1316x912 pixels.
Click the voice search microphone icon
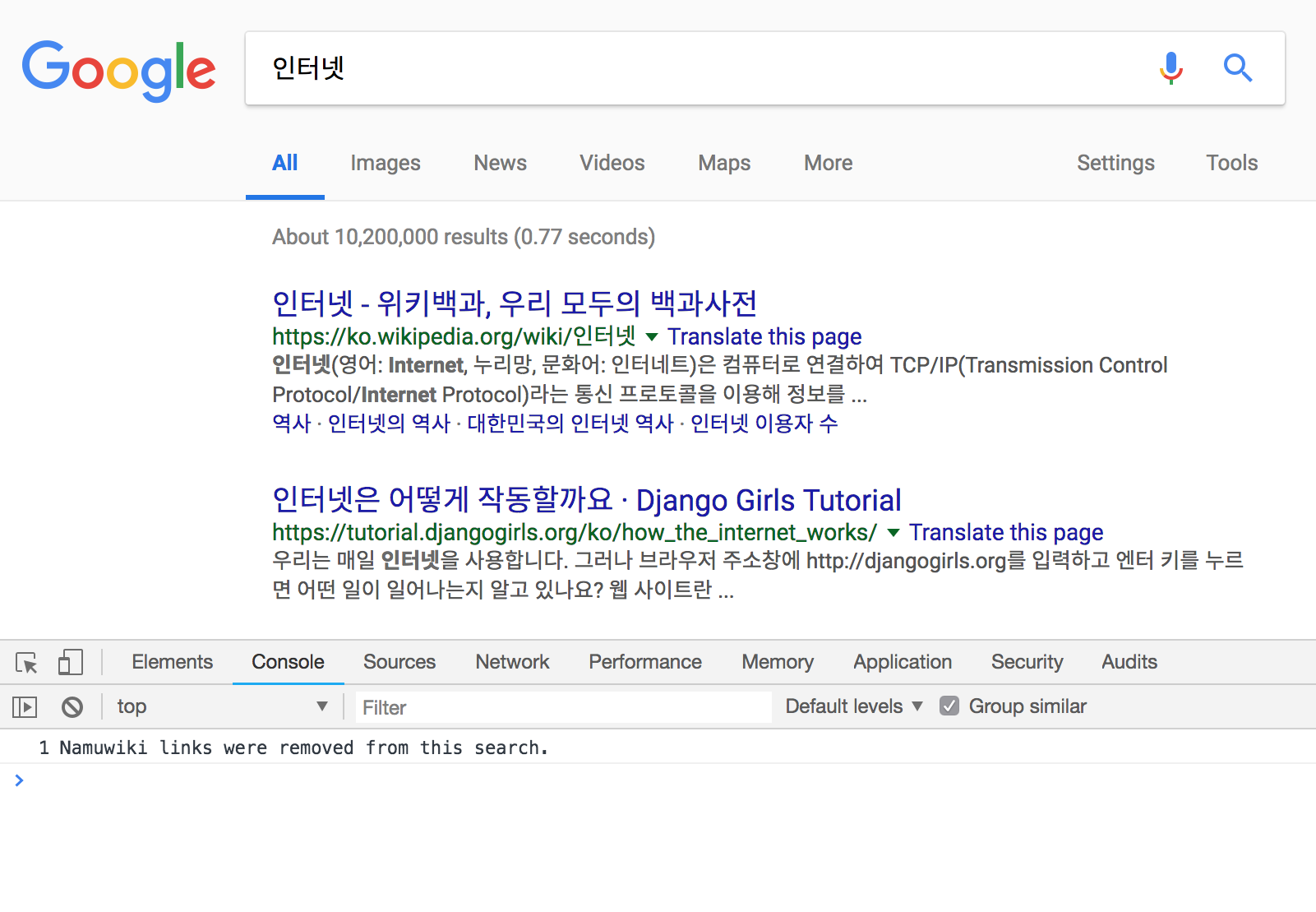1171,69
